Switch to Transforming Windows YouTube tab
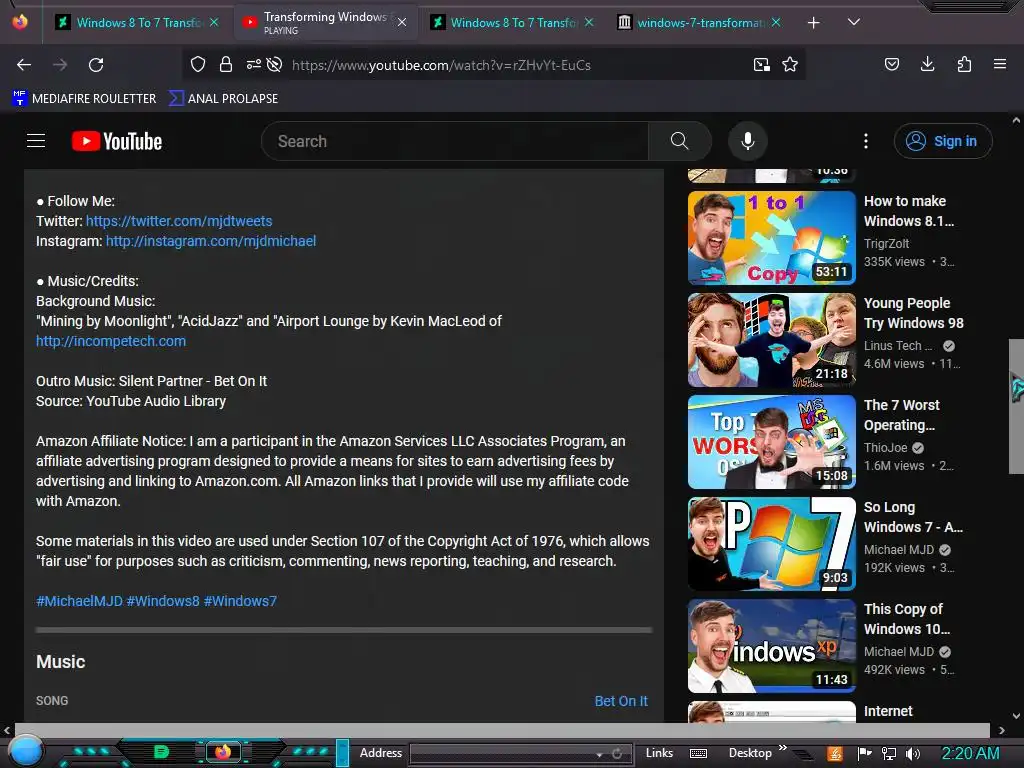 pyautogui.click(x=325, y=23)
